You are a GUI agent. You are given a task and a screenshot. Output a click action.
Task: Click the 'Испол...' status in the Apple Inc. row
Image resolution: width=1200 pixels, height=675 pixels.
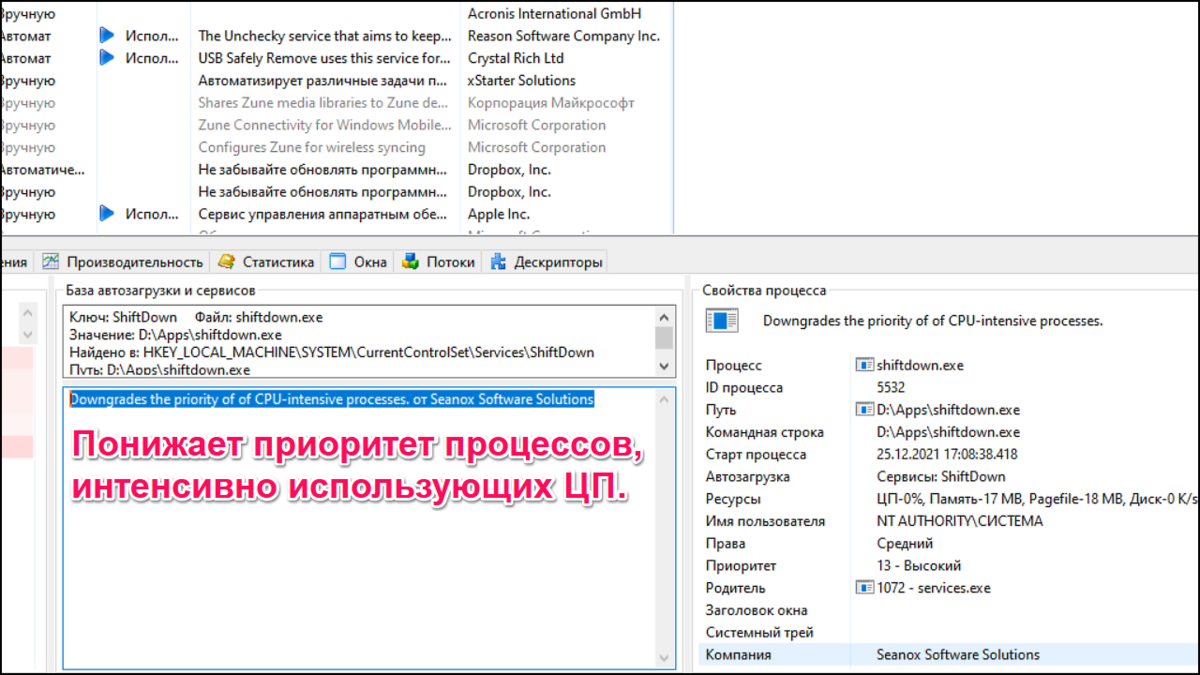(x=153, y=214)
